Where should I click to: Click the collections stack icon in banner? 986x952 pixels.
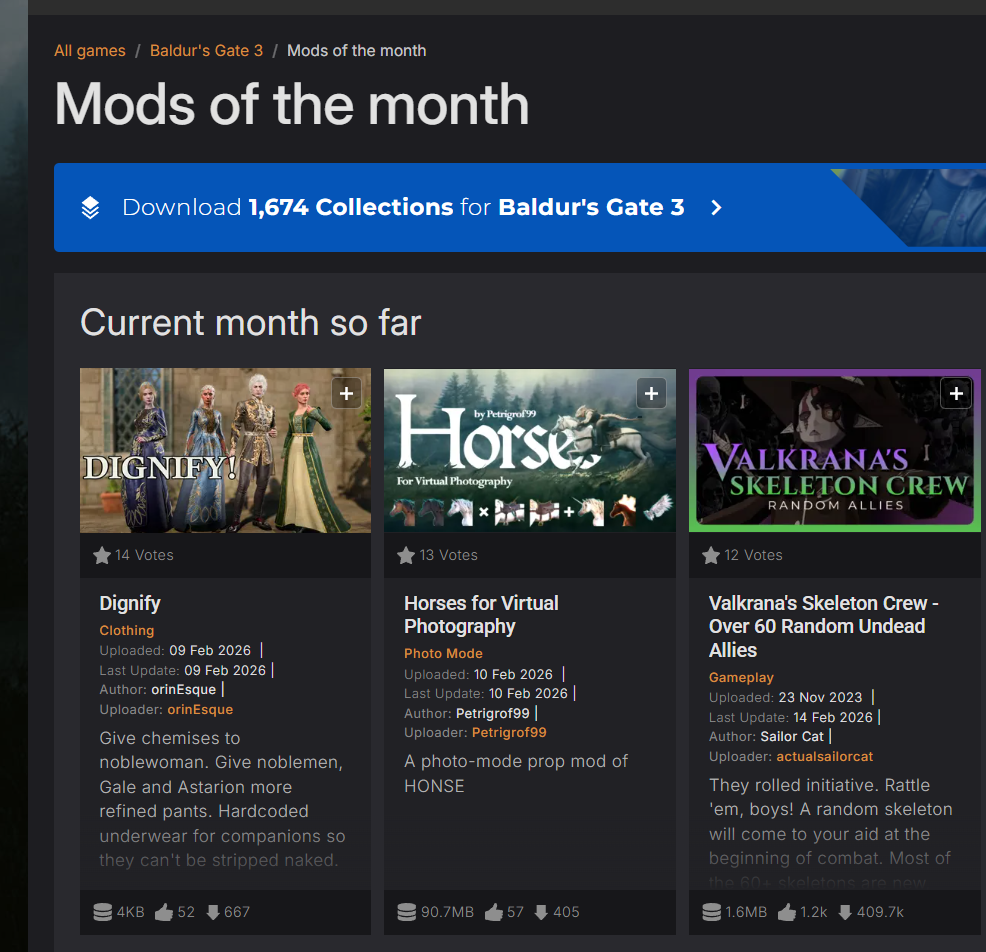click(91, 208)
